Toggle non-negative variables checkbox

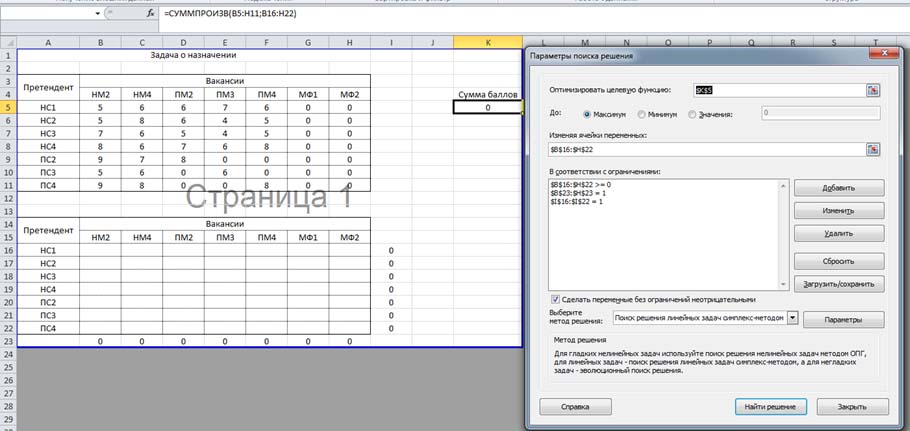(x=555, y=299)
